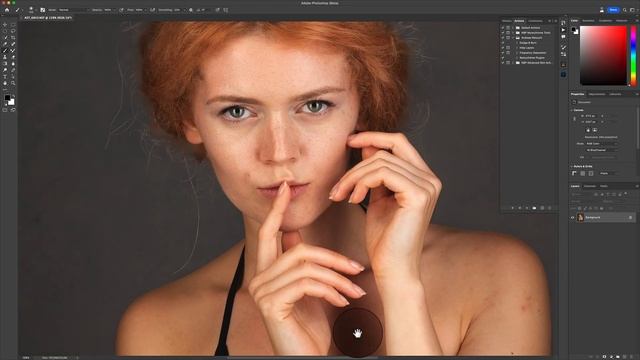
Task: Open symmetry paint options
Action: [x=226, y=10]
